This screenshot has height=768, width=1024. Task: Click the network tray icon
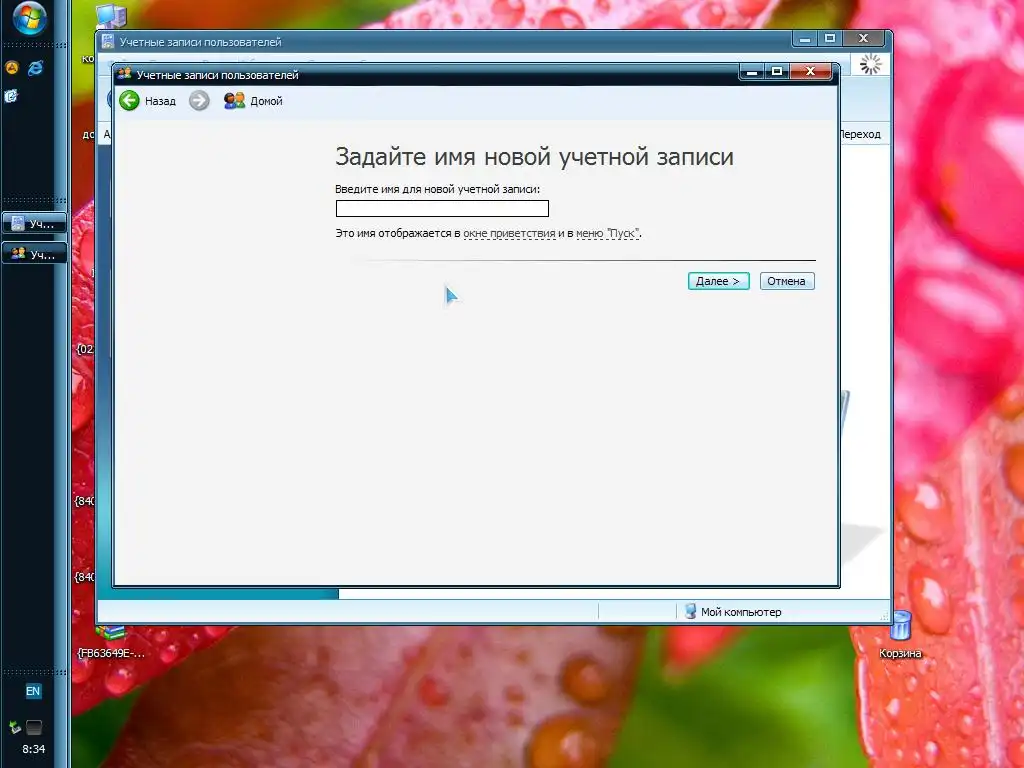(x=14, y=727)
